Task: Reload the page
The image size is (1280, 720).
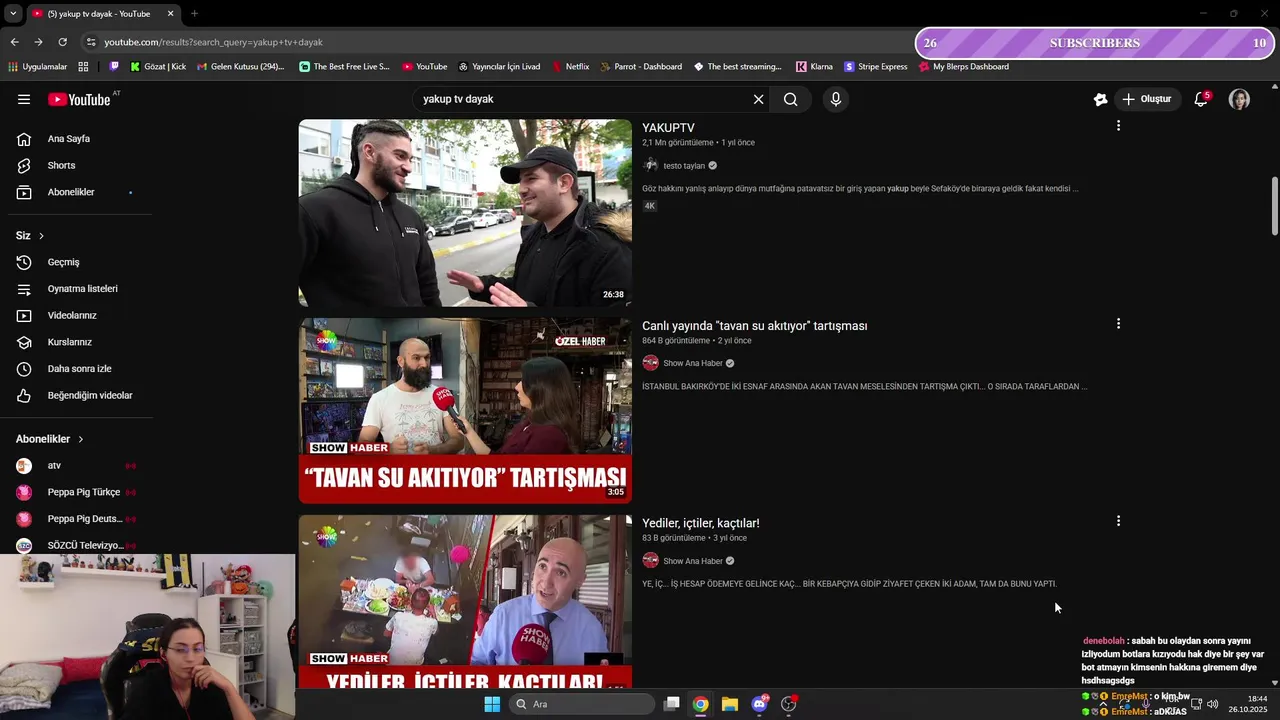Action: [x=63, y=42]
